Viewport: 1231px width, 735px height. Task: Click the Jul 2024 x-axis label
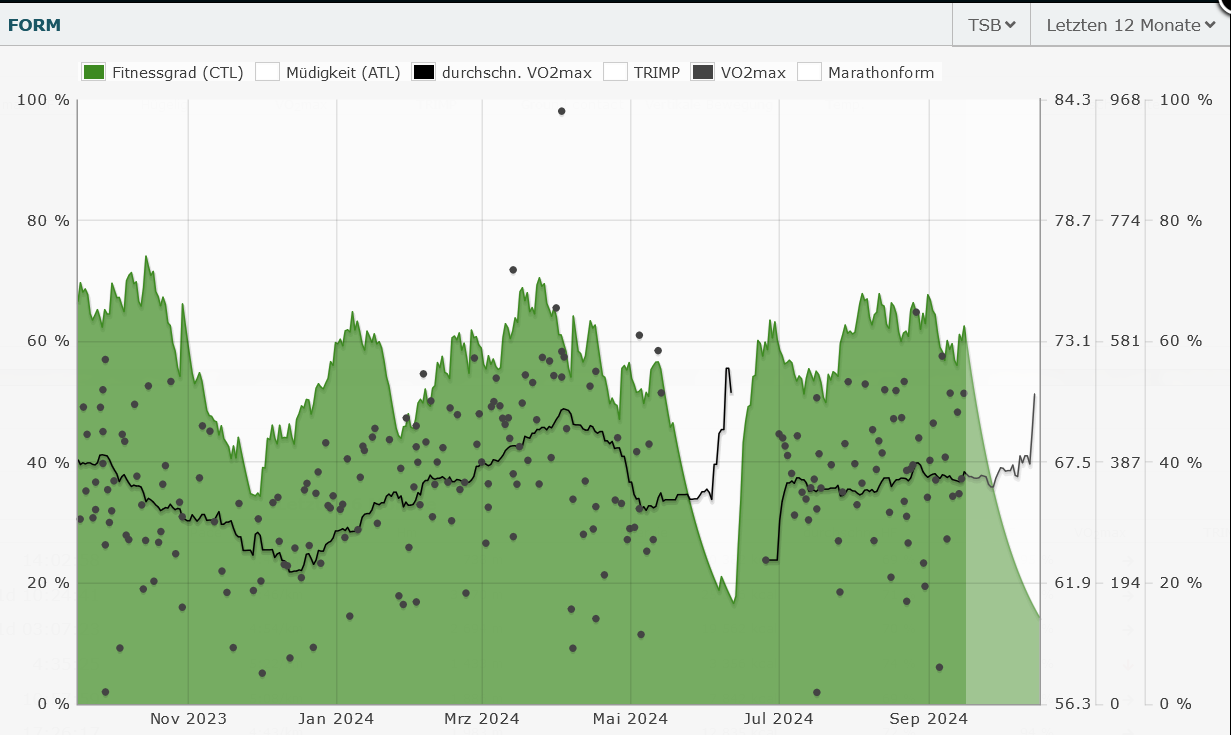click(779, 718)
